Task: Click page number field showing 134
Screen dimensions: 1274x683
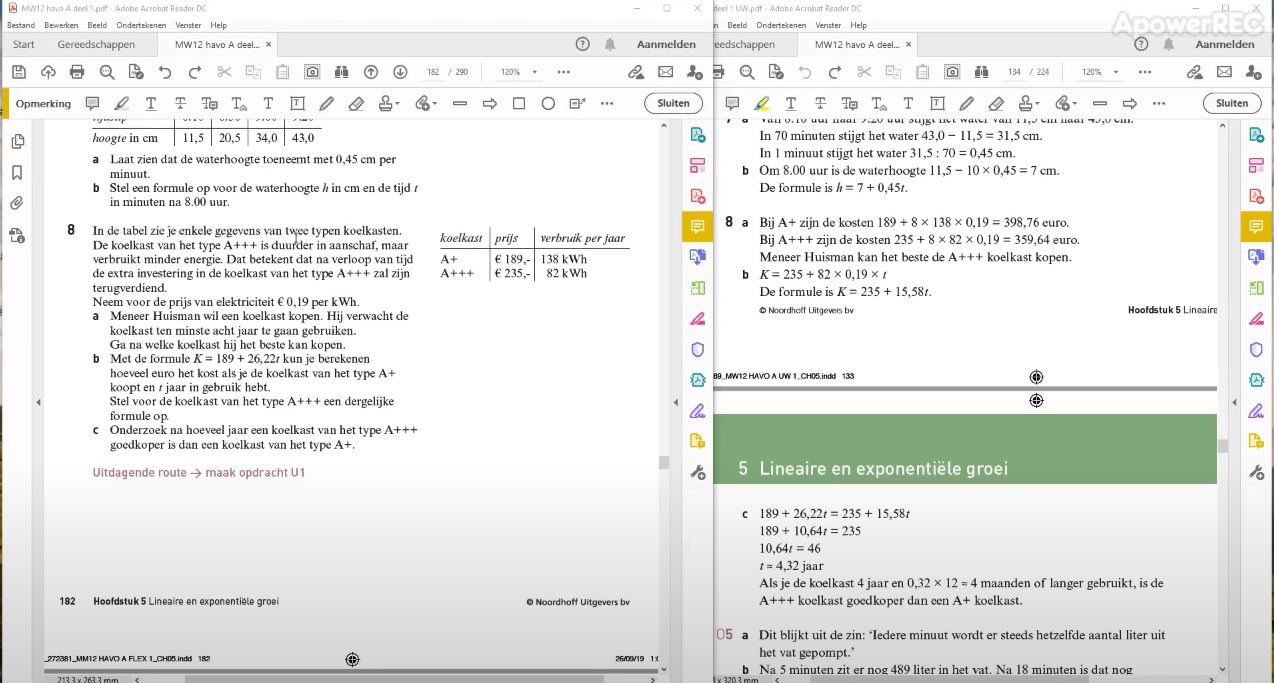Action: (1014, 72)
